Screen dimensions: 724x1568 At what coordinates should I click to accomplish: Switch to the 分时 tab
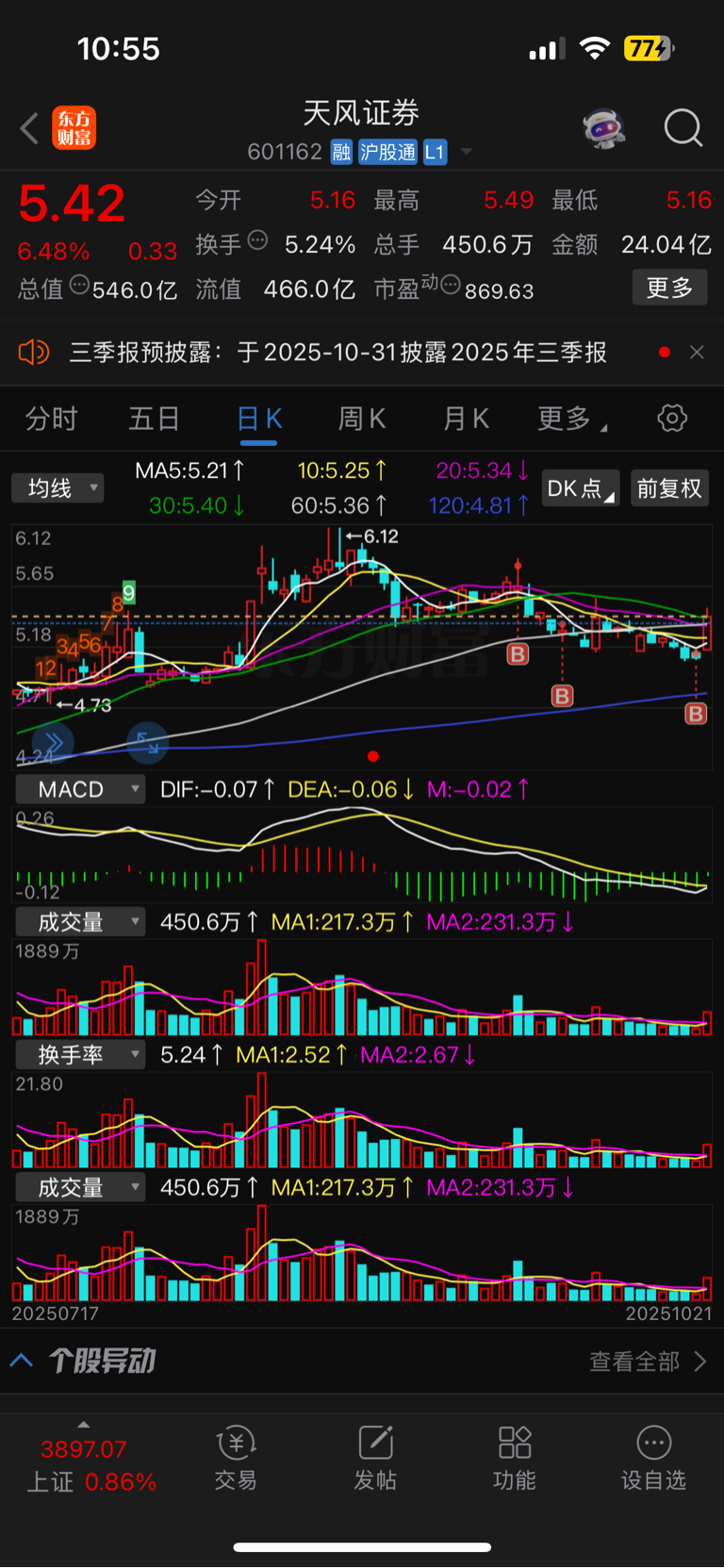51,419
